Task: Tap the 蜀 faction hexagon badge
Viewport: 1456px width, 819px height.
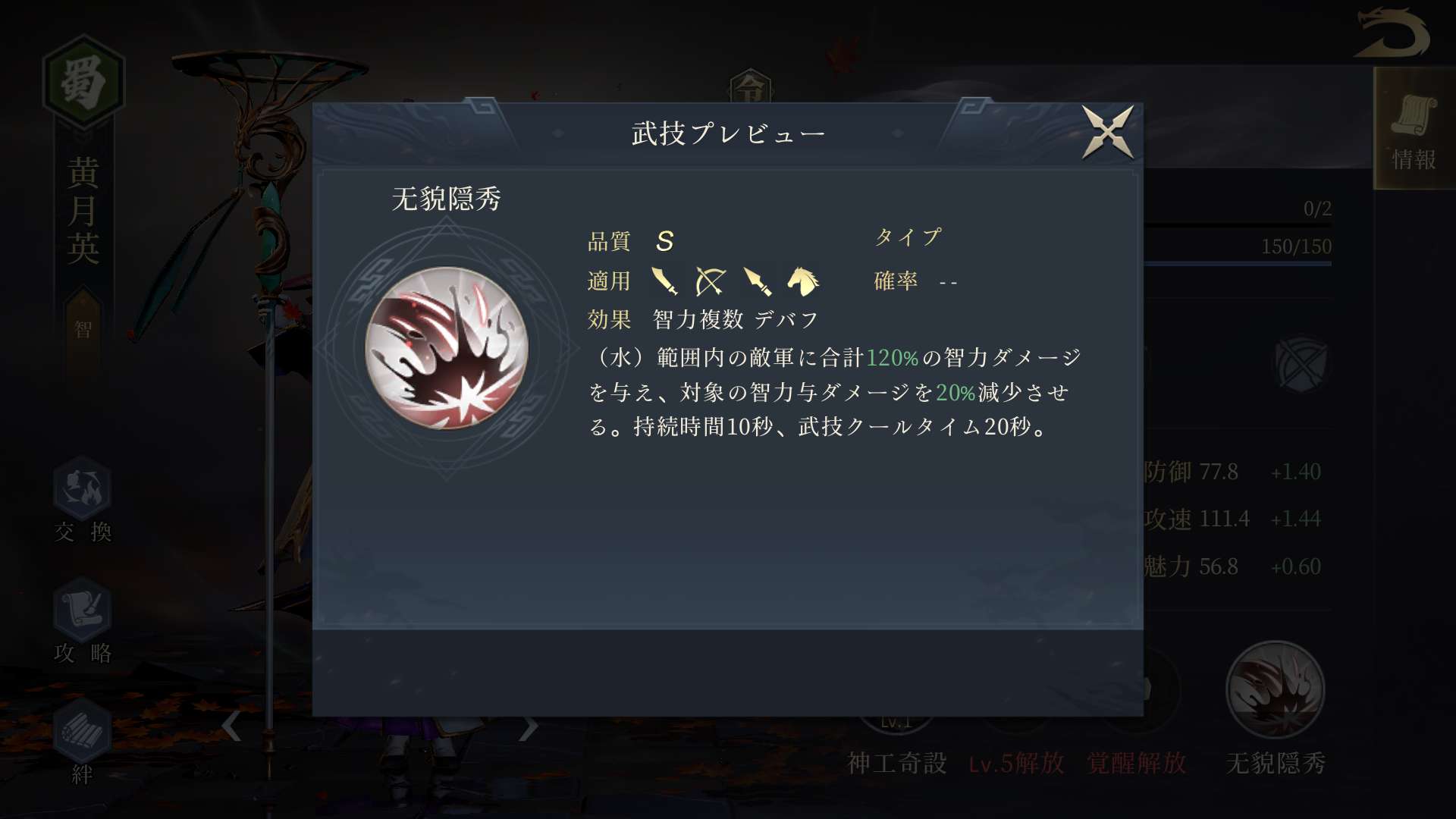Action: pos(83,82)
